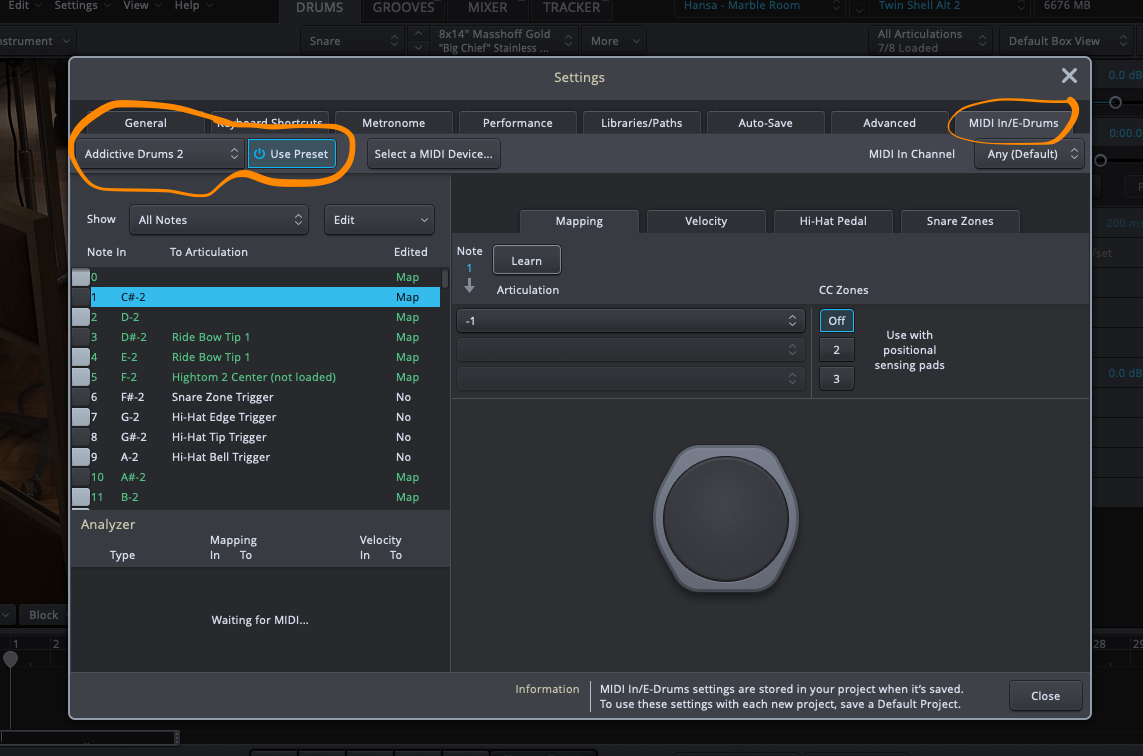Expand the MIDI In Channel dropdown
This screenshot has width=1143, height=756.
click(x=1029, y=154)
